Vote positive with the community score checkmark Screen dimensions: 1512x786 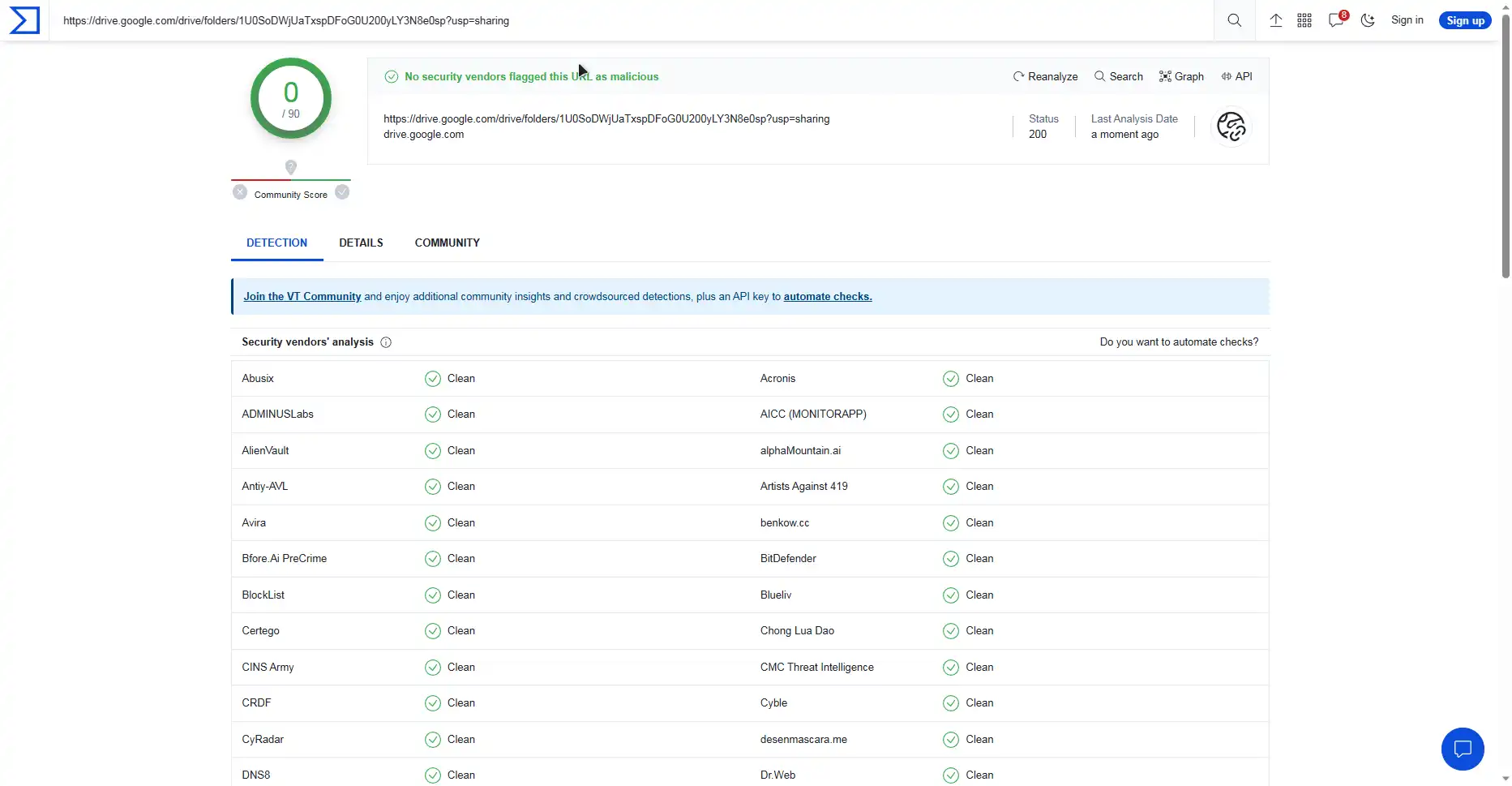(x=342, y=192)
